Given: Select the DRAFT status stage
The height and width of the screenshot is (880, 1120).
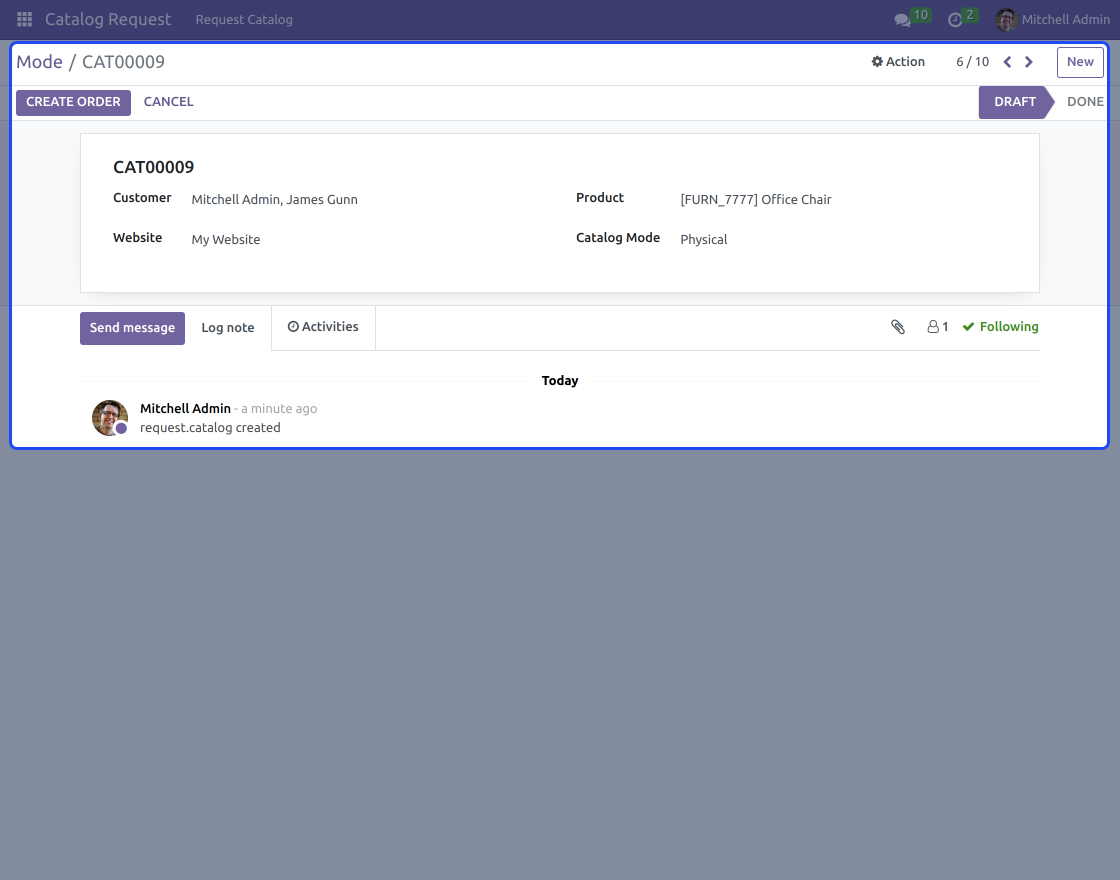Looking at the screenshot, I should pos(1014,102).
